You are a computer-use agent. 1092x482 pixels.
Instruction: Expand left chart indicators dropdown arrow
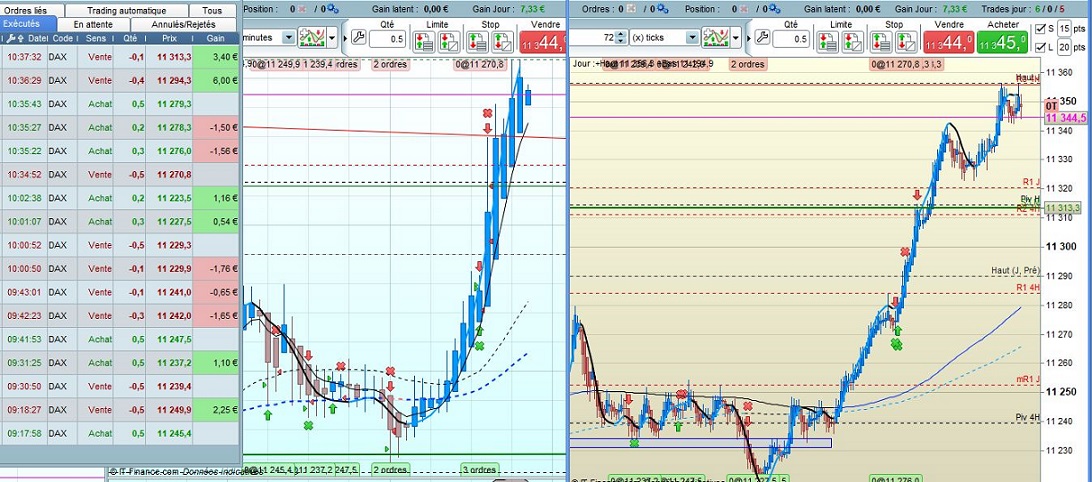(x=332, y=38)
